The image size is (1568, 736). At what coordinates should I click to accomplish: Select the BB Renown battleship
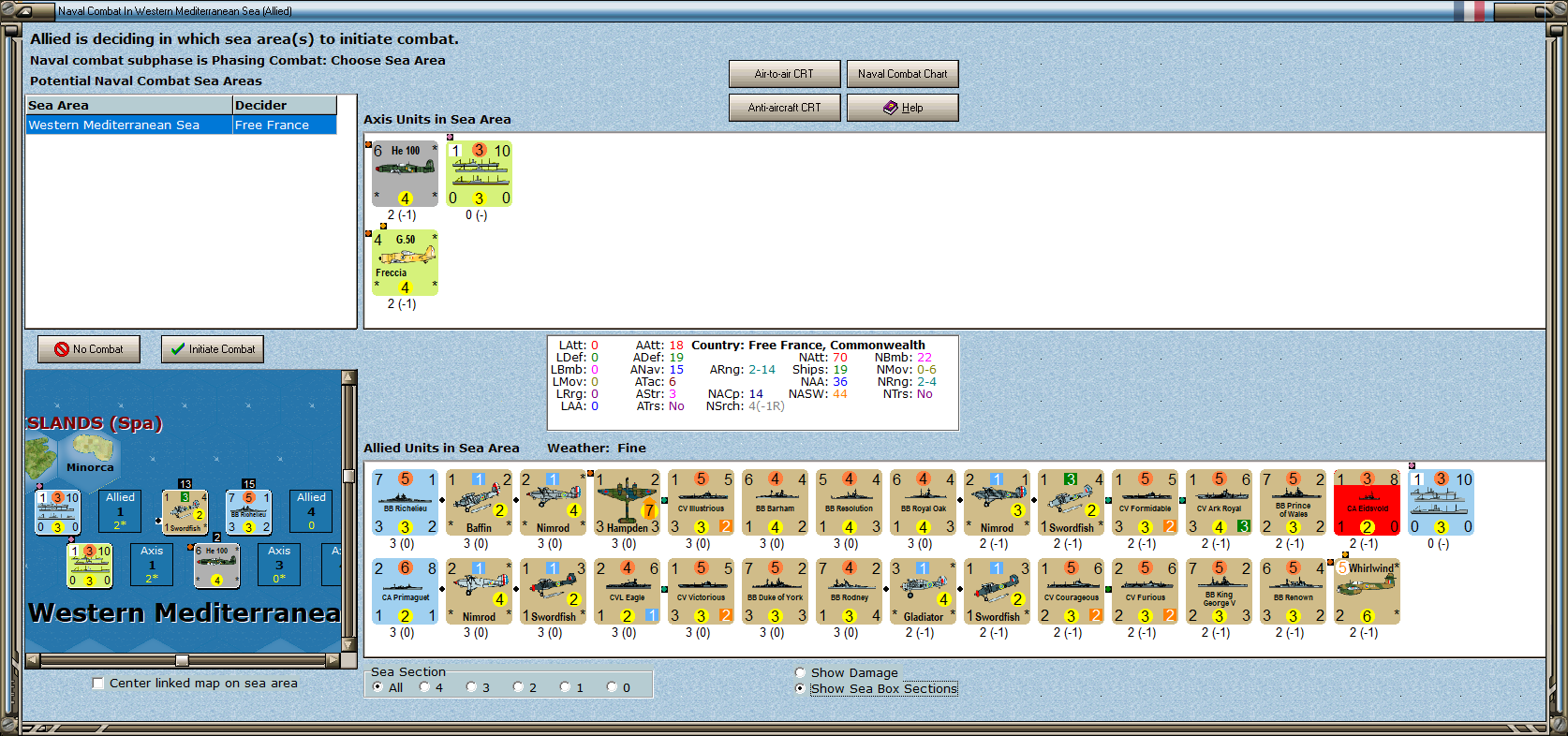click(x=1293, y=592)
